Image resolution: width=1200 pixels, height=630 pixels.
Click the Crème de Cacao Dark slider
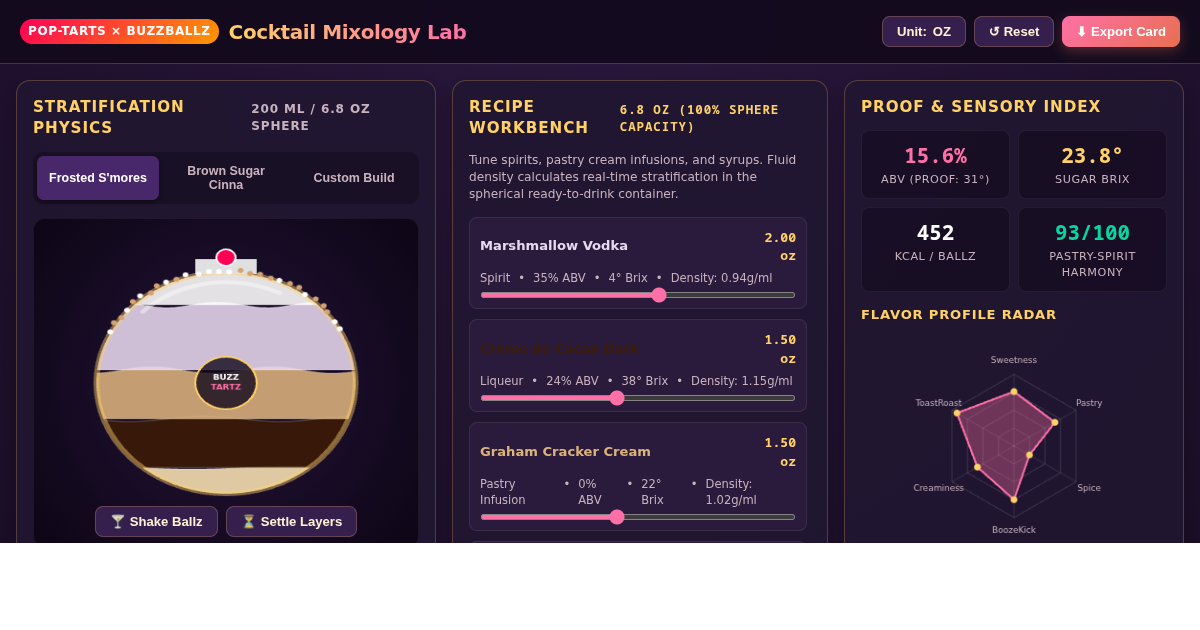tap(638, 398)
